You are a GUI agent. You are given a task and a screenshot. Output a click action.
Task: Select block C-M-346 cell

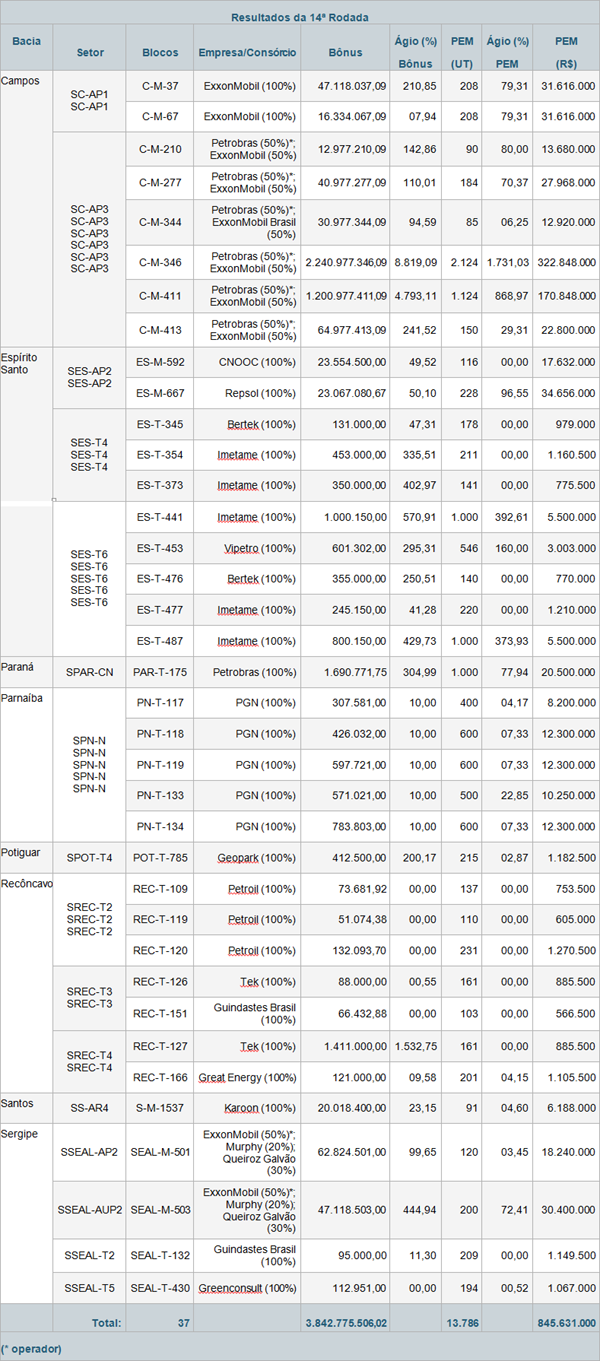tap(160, 262)
